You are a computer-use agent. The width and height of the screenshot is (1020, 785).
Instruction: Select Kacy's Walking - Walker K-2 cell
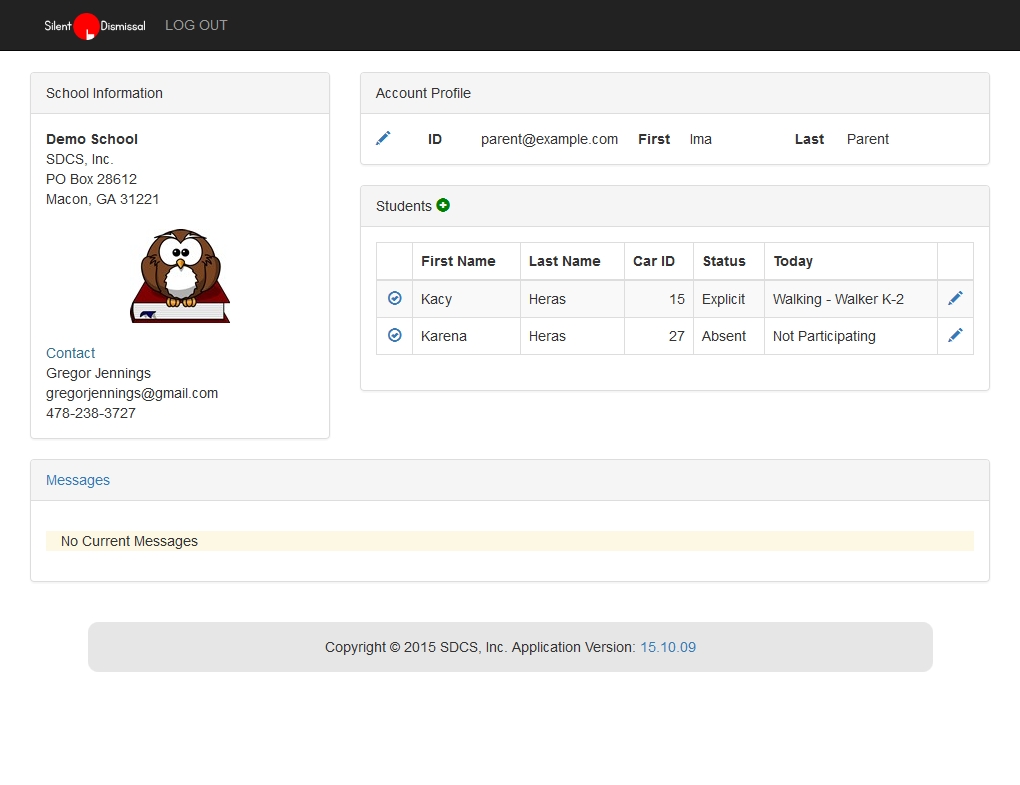coord(838,299)
